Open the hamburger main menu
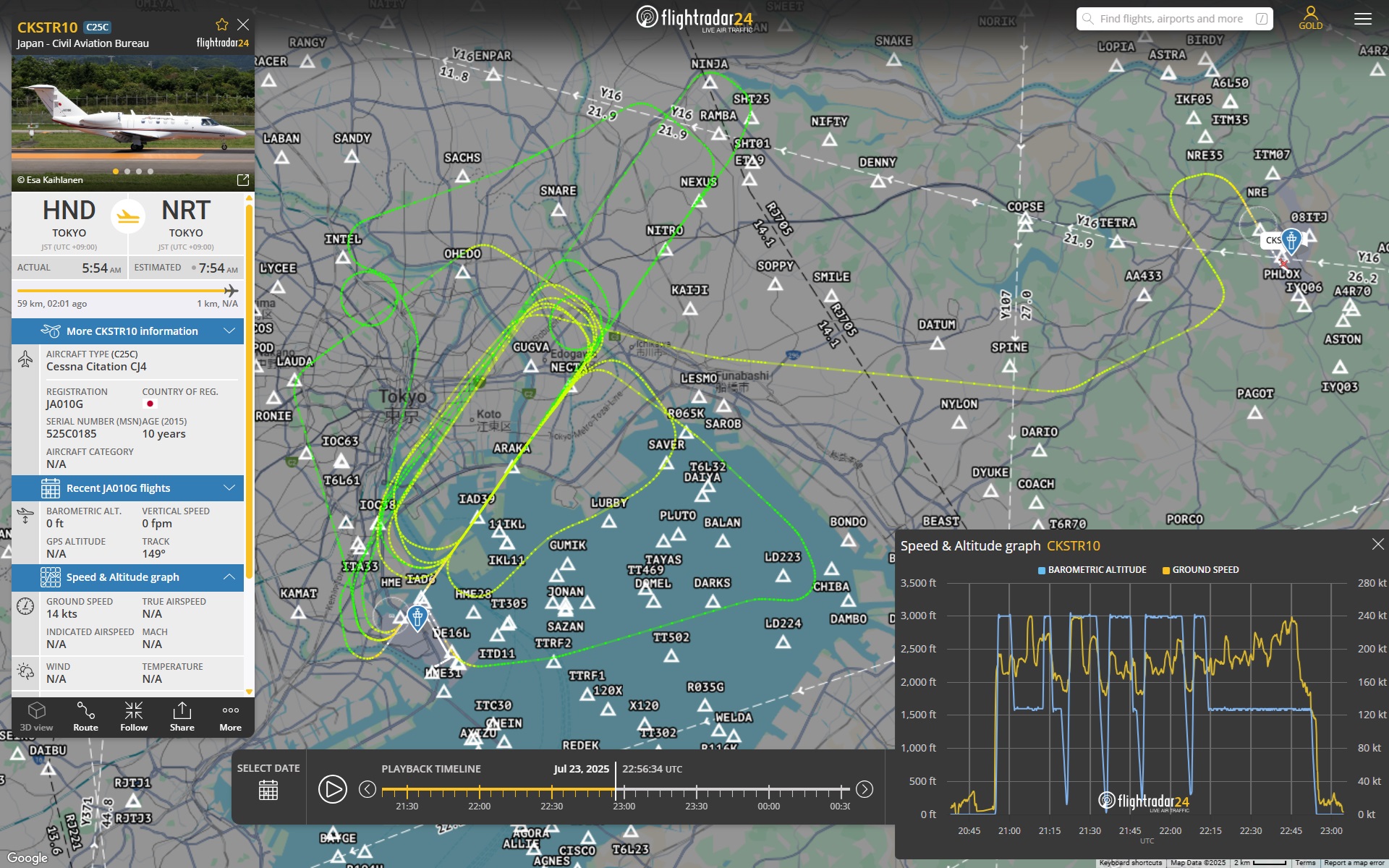The image size is (1389, 868). pyautogui.click(x=1363, y=19)
